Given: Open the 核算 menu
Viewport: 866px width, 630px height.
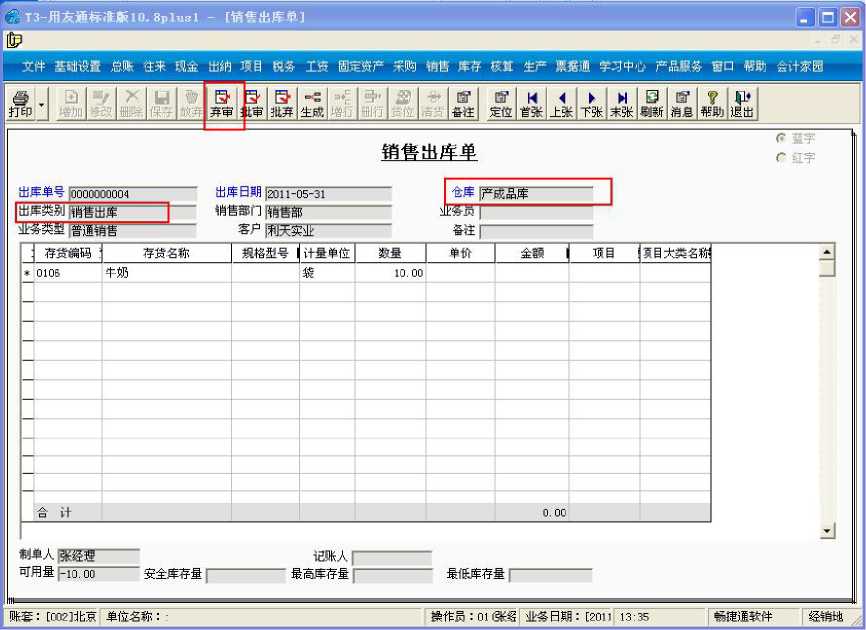Looking at the screenshot, I should click(x=502, y=66).
